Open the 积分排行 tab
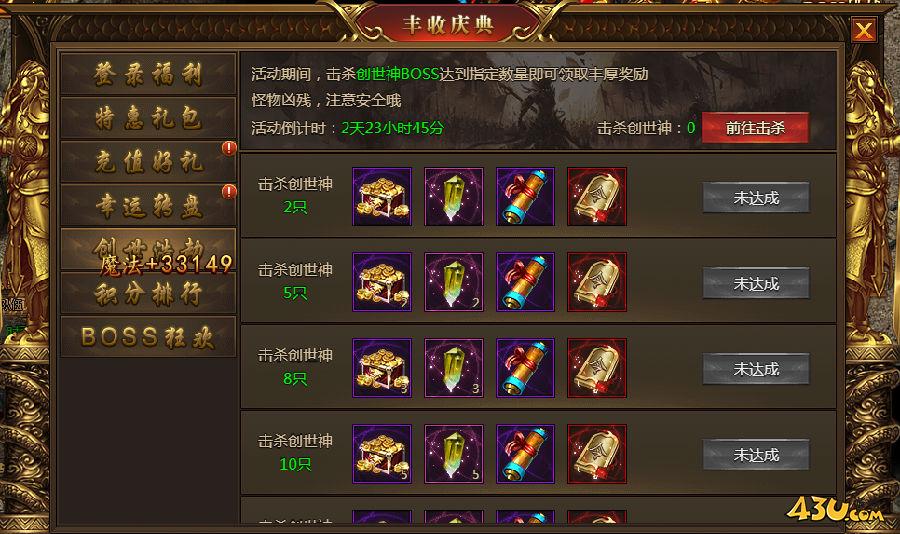 [148, 293]
